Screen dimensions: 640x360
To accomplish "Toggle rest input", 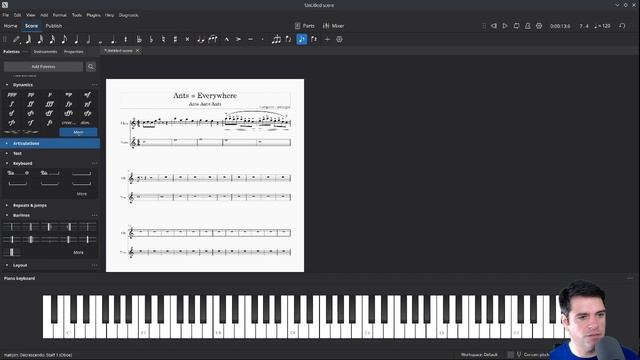I will point(126,40).
